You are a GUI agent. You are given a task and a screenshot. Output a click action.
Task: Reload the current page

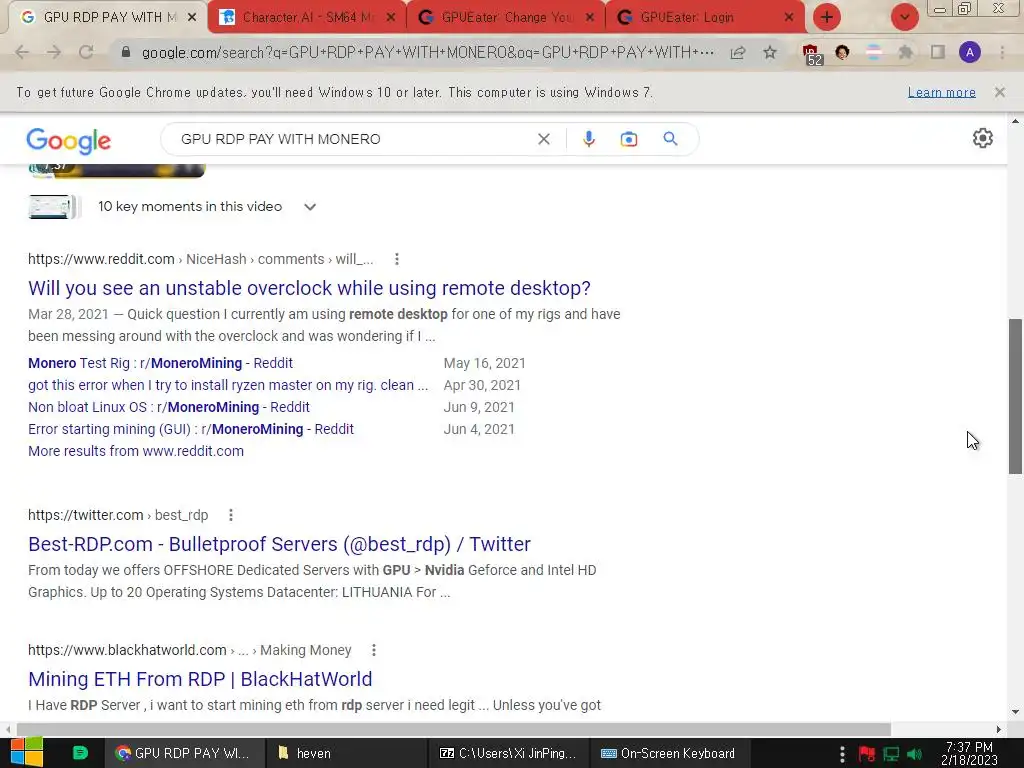click(x=86, y=52)
